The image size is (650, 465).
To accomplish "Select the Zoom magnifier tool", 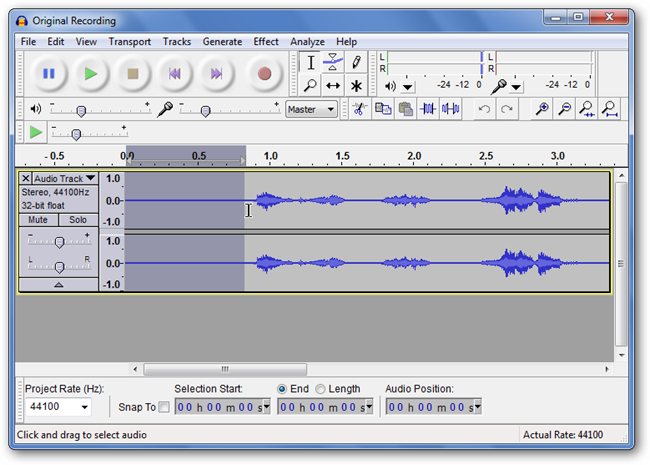I will click(x=310, y=86).
